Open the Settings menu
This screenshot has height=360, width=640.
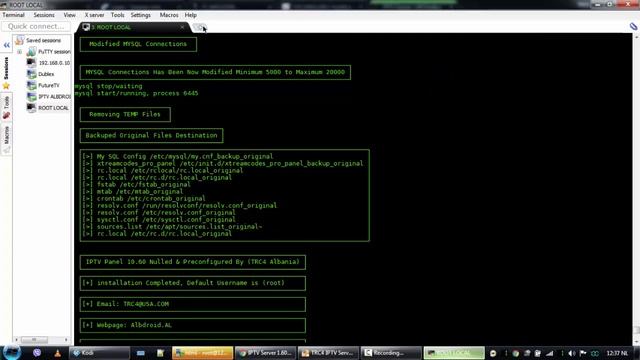(140, 15)
